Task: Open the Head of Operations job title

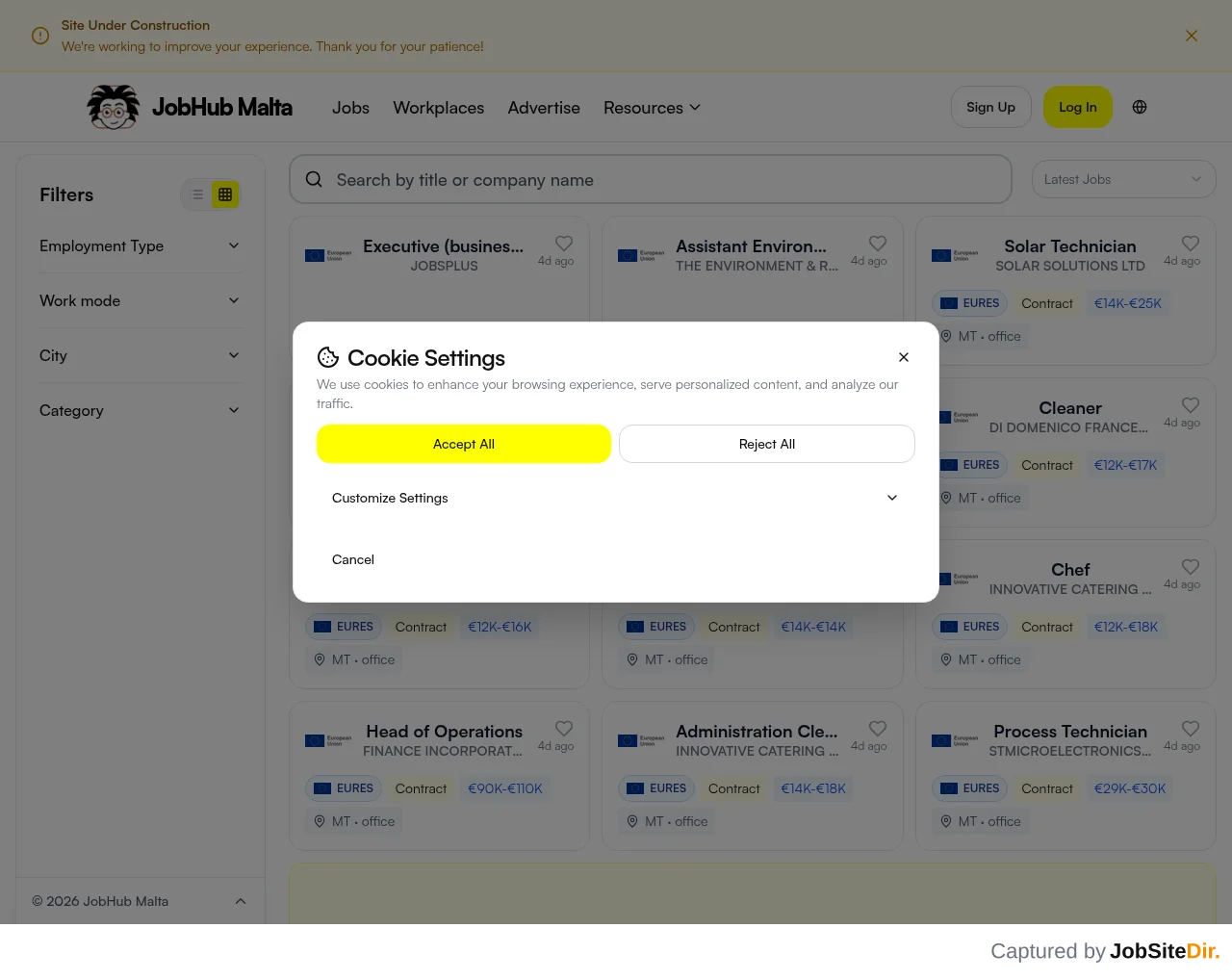Action: click(444, 732)
